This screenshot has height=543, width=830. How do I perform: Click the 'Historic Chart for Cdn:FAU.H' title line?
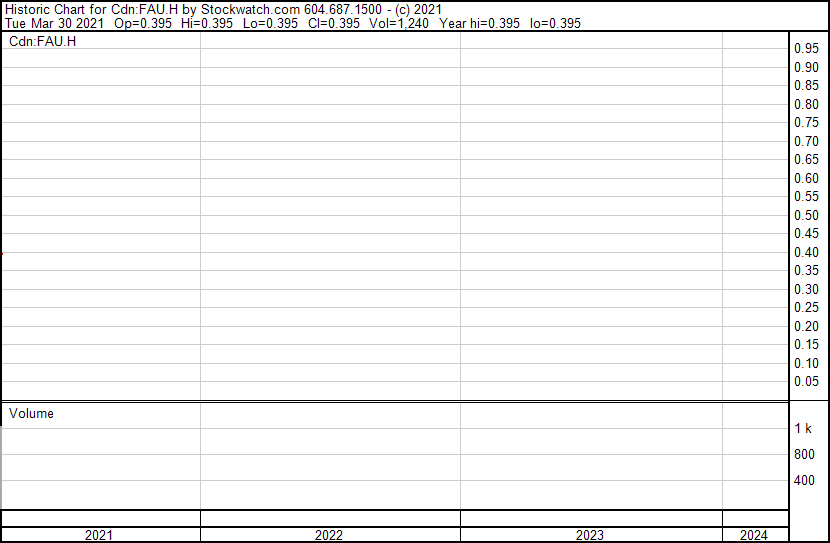[223, 10]
